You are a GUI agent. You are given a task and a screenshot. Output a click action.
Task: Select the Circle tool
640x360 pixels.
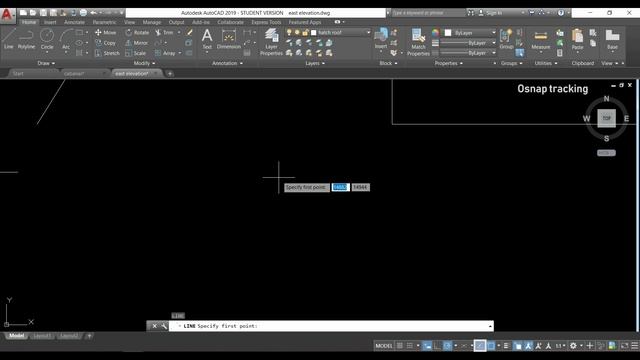pos(47,39)
